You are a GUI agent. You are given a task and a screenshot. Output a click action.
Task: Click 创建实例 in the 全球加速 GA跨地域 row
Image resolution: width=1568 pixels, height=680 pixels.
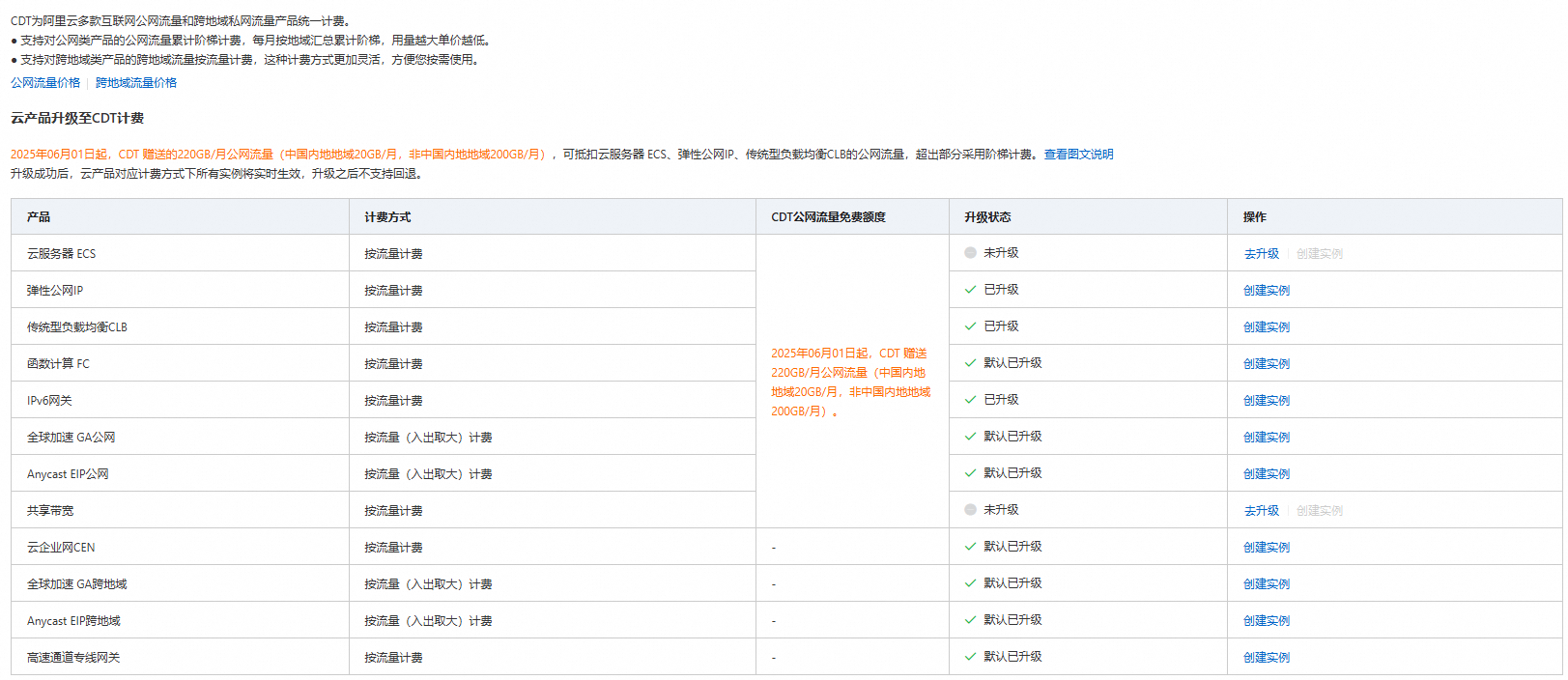1267,584
